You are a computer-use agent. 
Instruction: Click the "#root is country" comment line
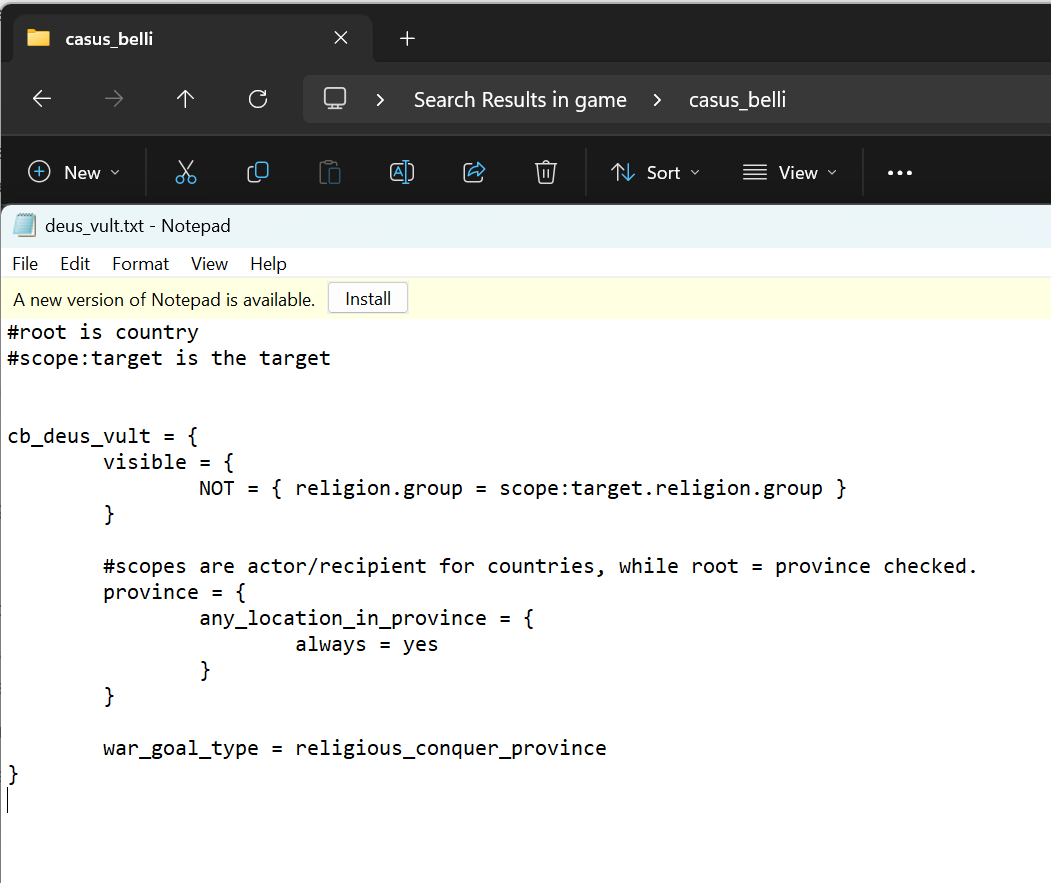pos(103,333)
